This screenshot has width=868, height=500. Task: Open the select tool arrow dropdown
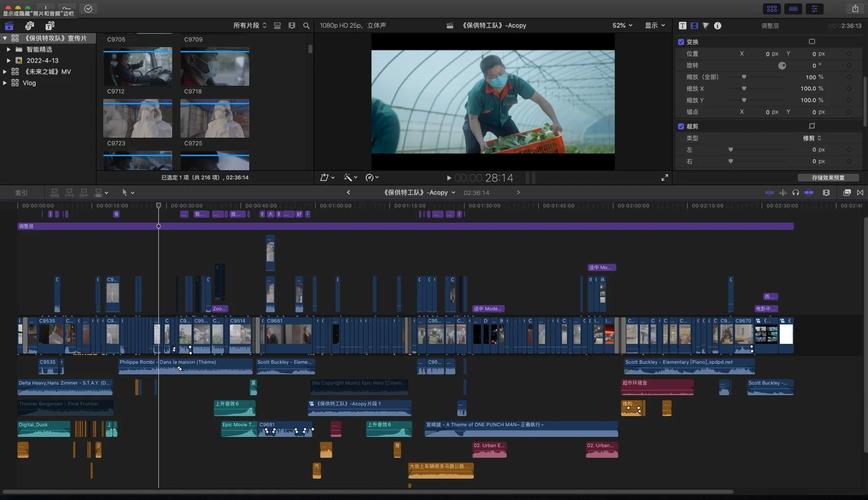[128, 193]
